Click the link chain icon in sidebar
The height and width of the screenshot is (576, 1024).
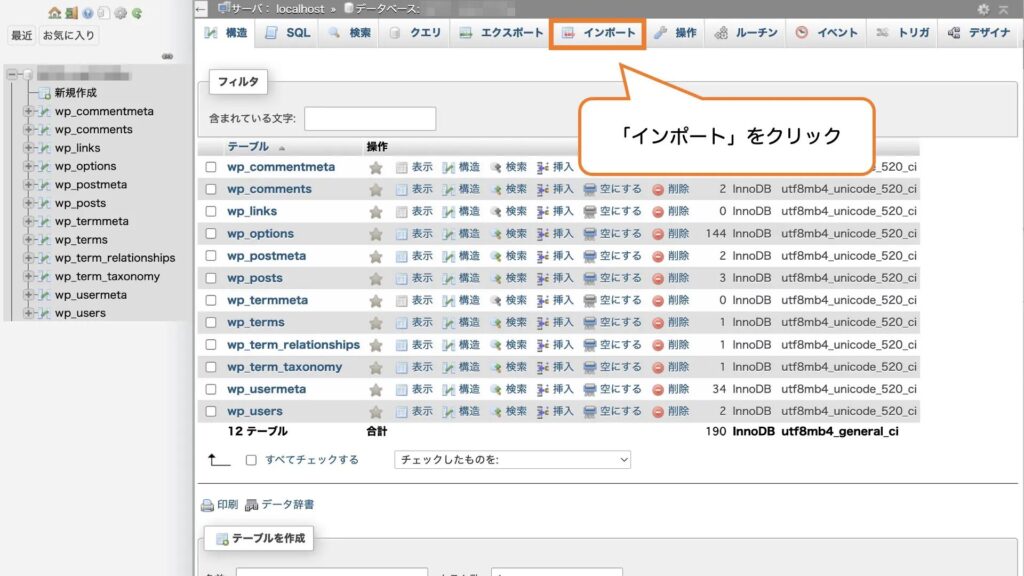[168, 57]
